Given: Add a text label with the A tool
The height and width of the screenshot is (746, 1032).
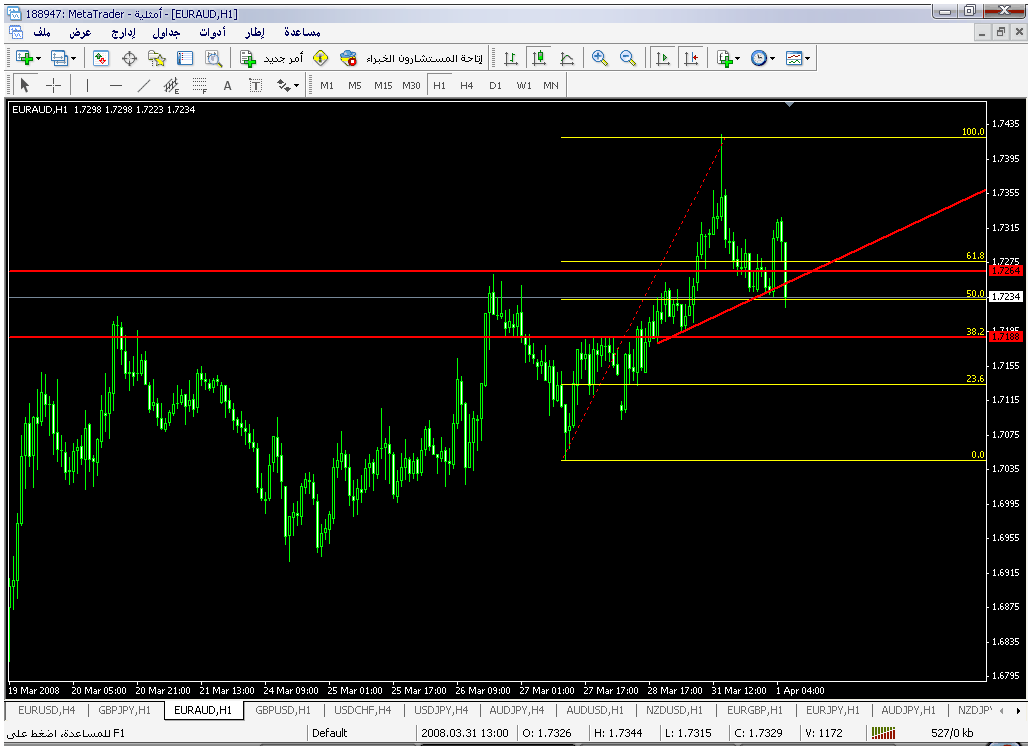Looking at the screenshot, I should (227, 86).
